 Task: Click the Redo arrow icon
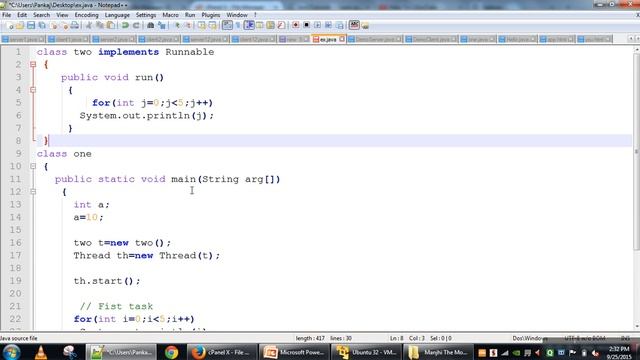(x=136, y=25)
